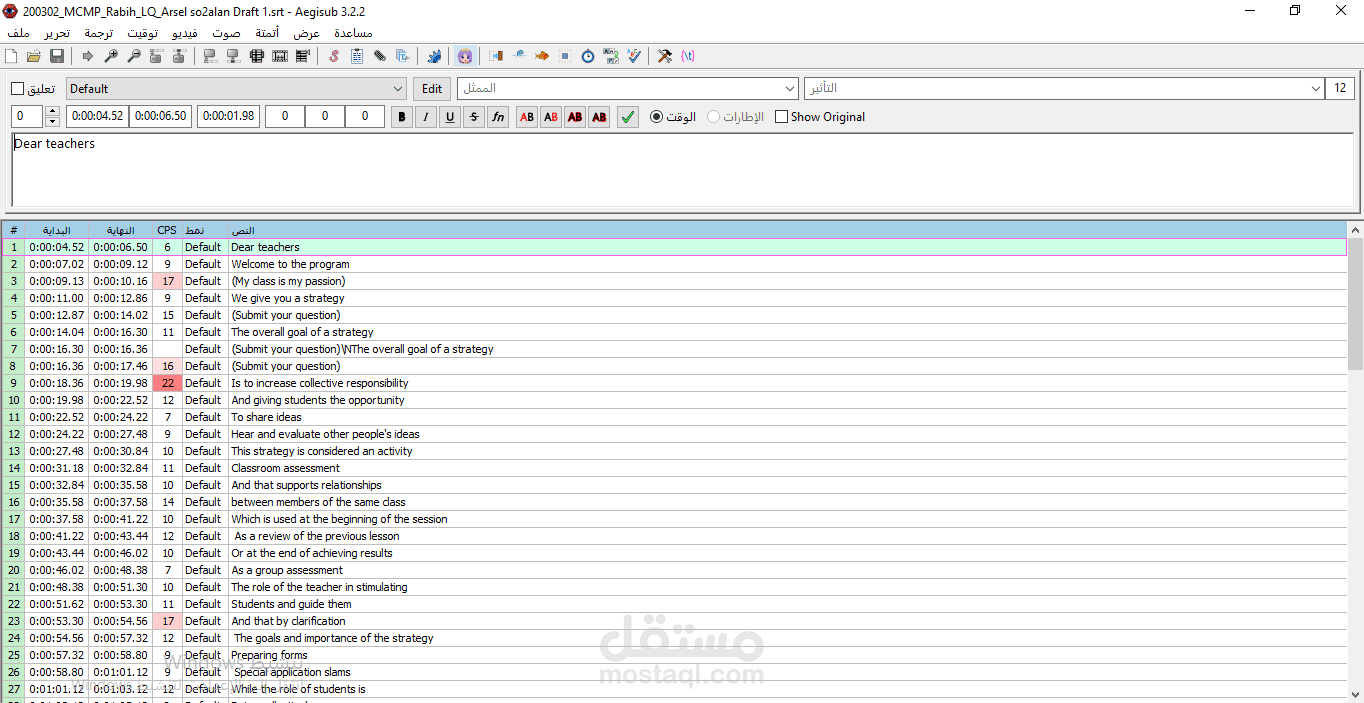Click the Edit style button

point(432,89)
